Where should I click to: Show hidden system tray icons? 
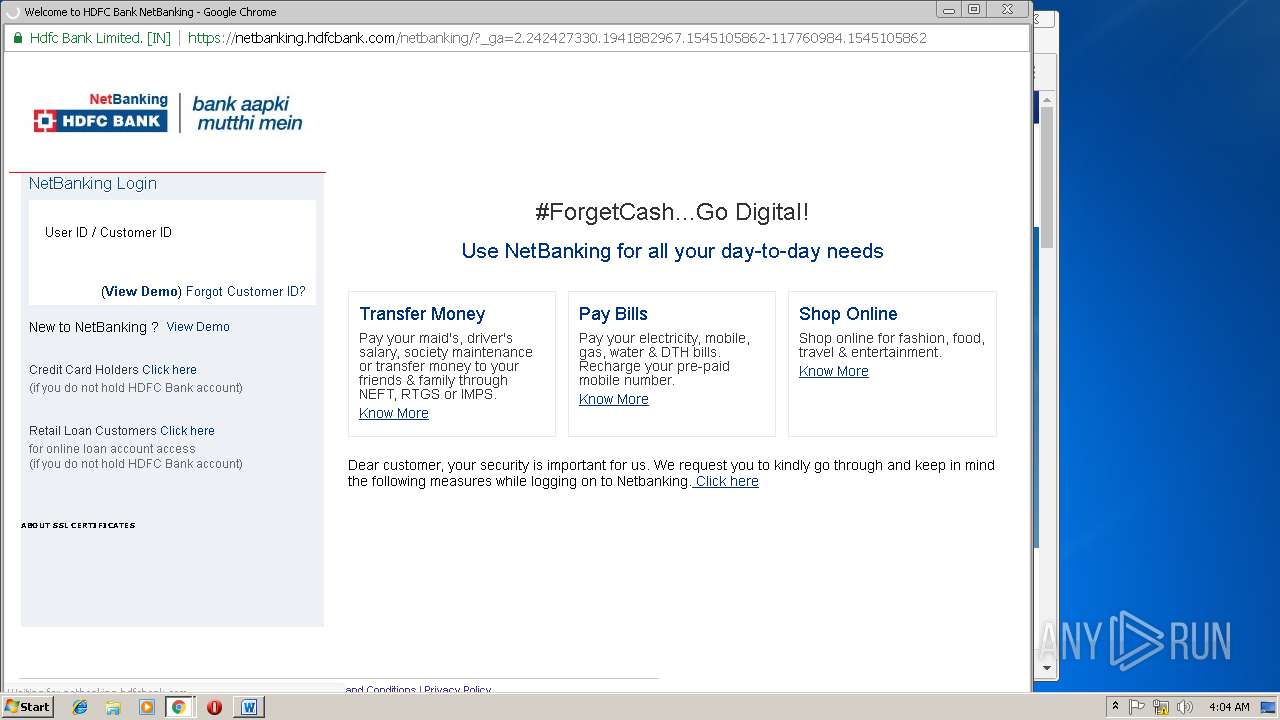click(1115, 707)
